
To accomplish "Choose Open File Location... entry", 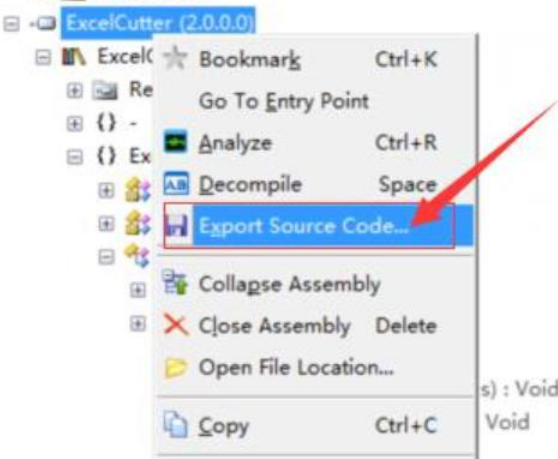I will [296, 367].
